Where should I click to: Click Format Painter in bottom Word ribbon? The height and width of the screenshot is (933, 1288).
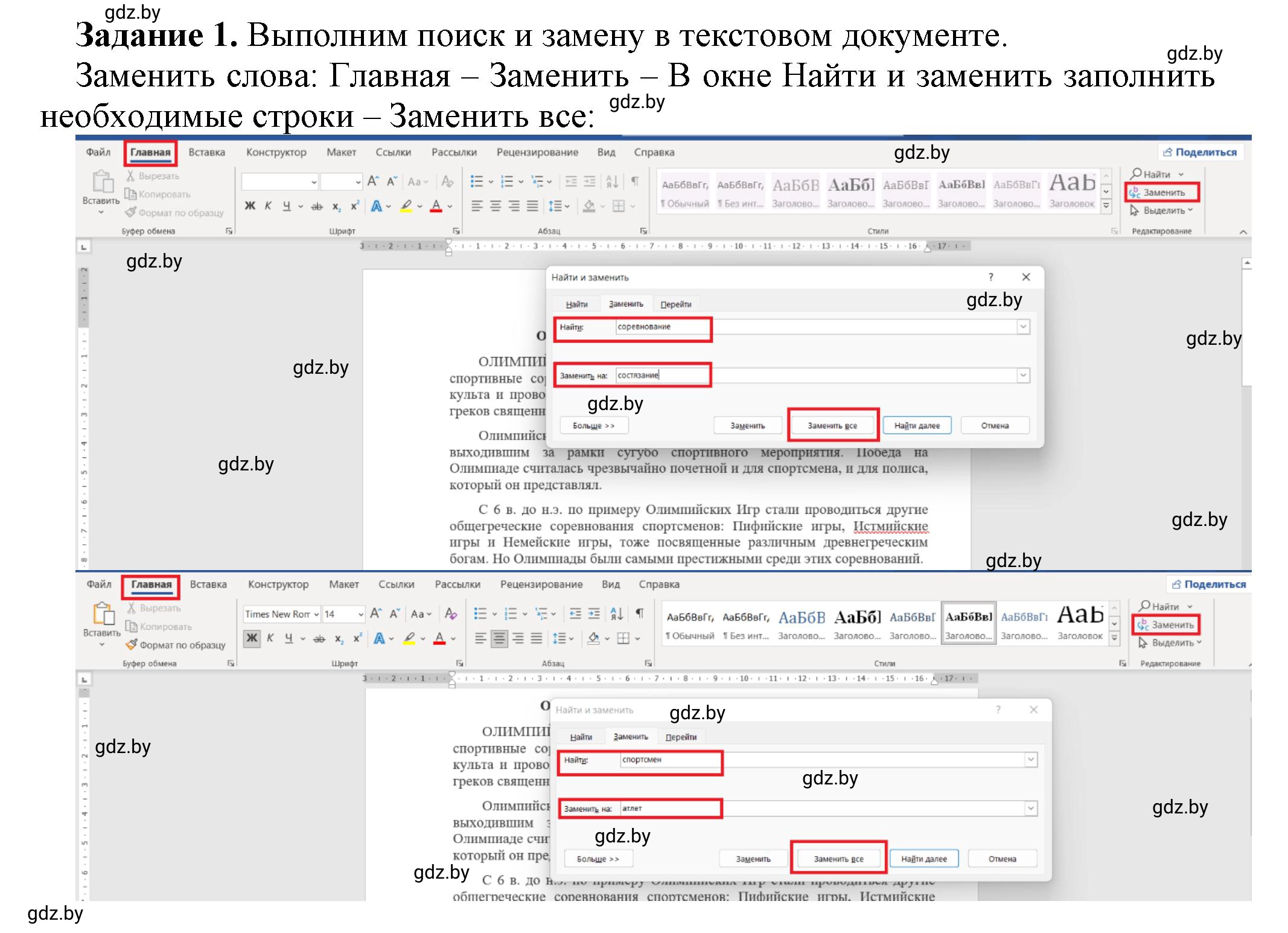[x=176, y=644]
